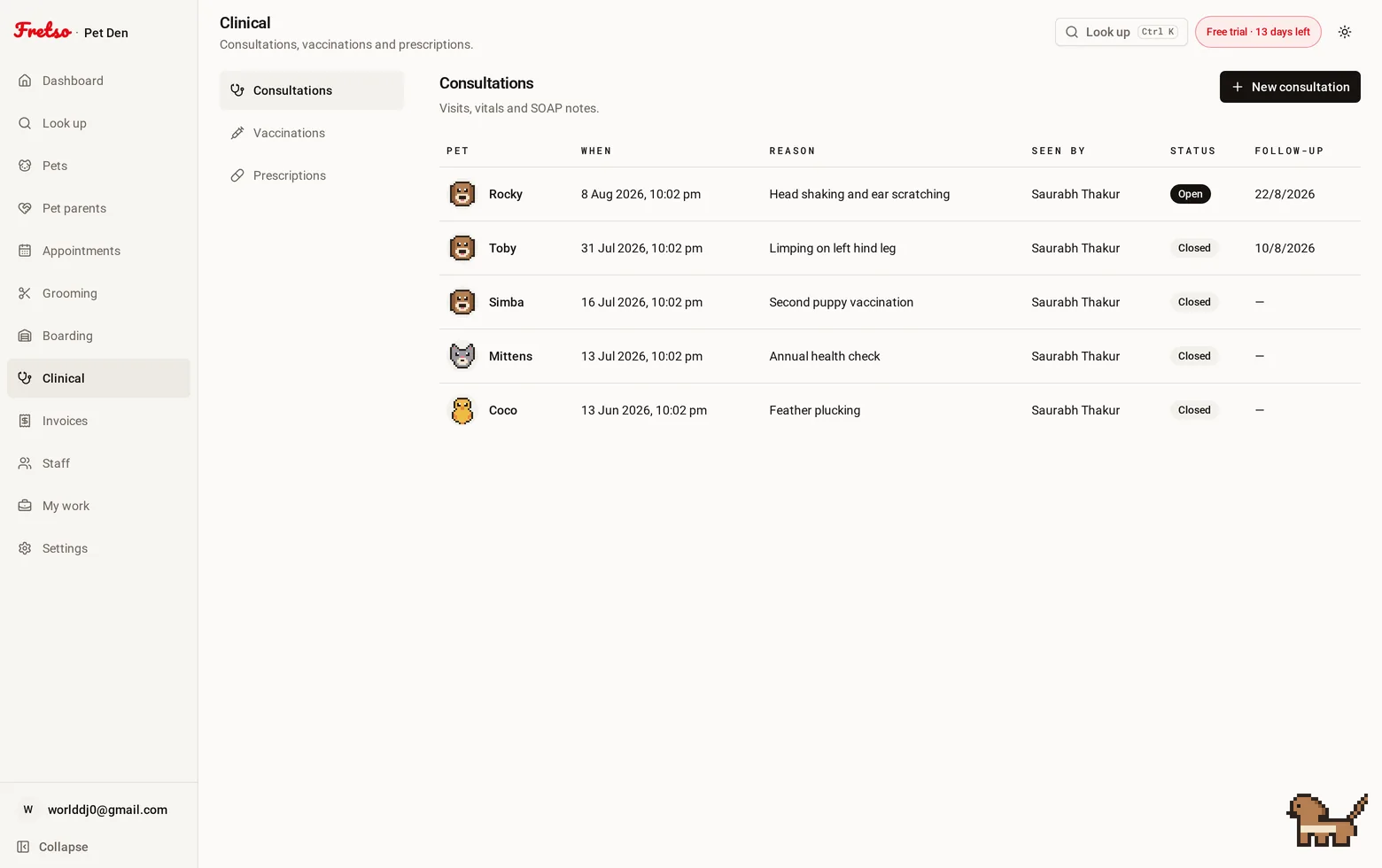Viewport: 1382px width, 868px height.
Task: Open Appointments calendar icon
Action: pyautogui.click(x=25, y=251)
